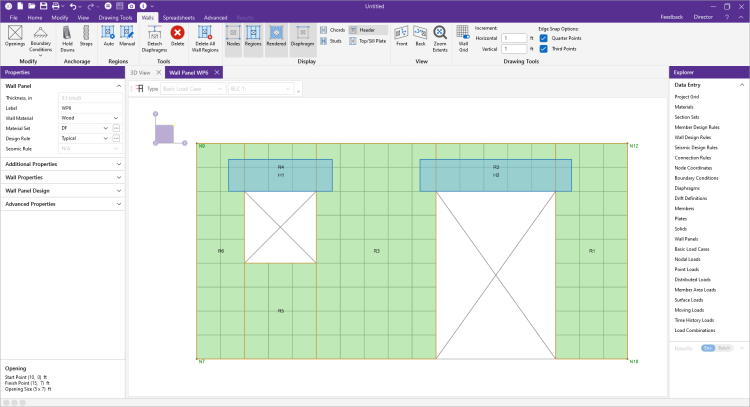
Task: Enable the Quarter Points snap checkbox
Action: coord(544,38)
